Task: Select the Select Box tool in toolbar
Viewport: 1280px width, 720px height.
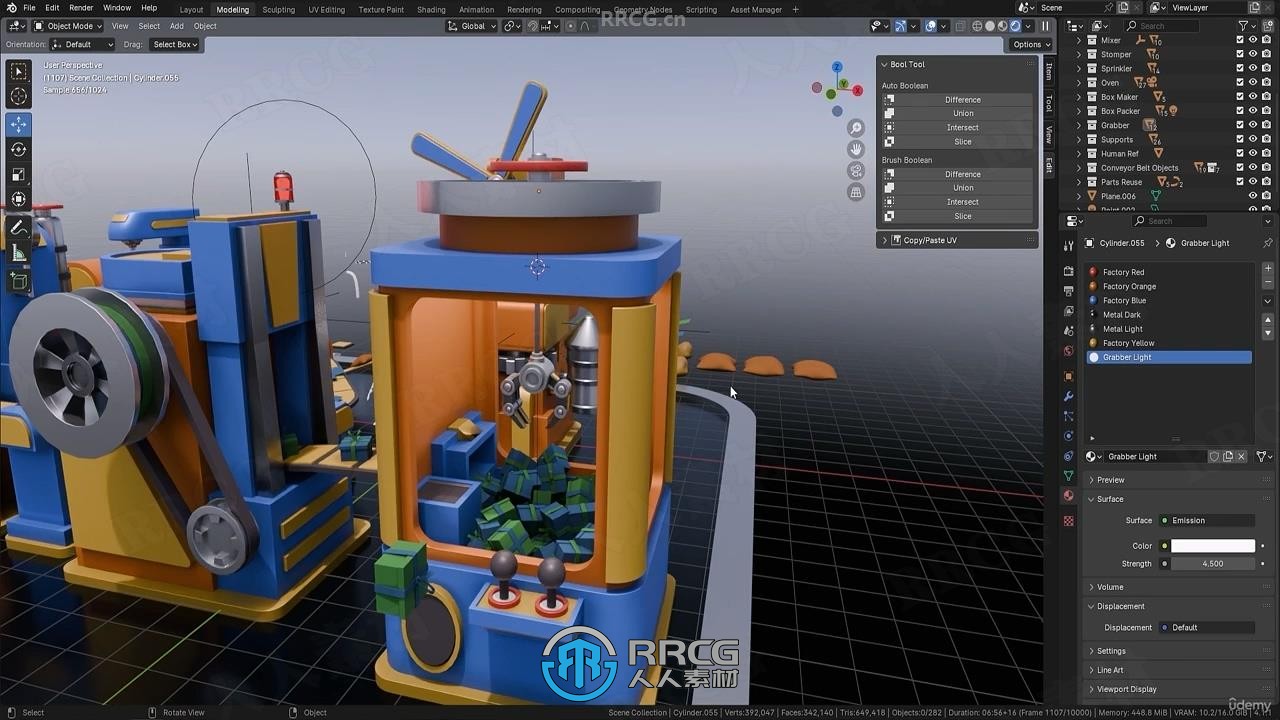Action: [x=19, y=72]
